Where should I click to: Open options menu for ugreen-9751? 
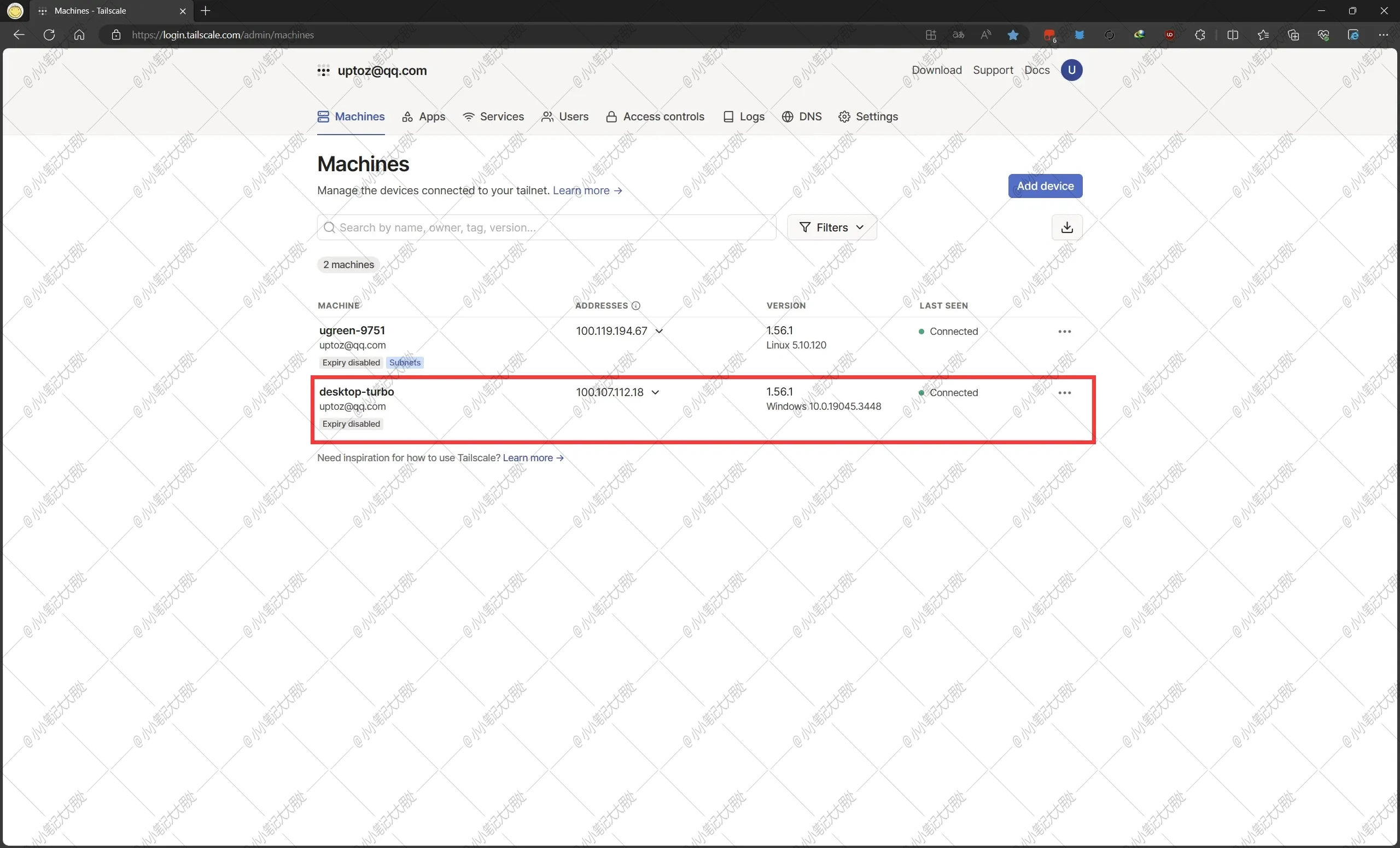pyautogui.click(x=1064, y=332)
